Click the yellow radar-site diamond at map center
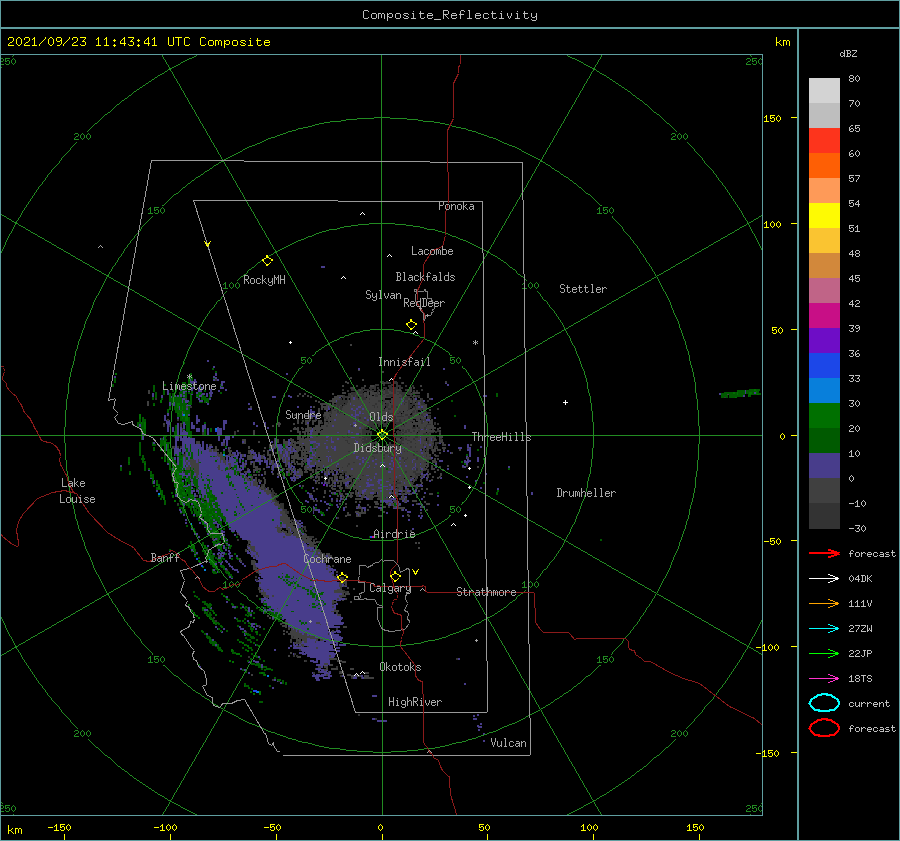Viewport: 900px width, 841px height. 382,435
